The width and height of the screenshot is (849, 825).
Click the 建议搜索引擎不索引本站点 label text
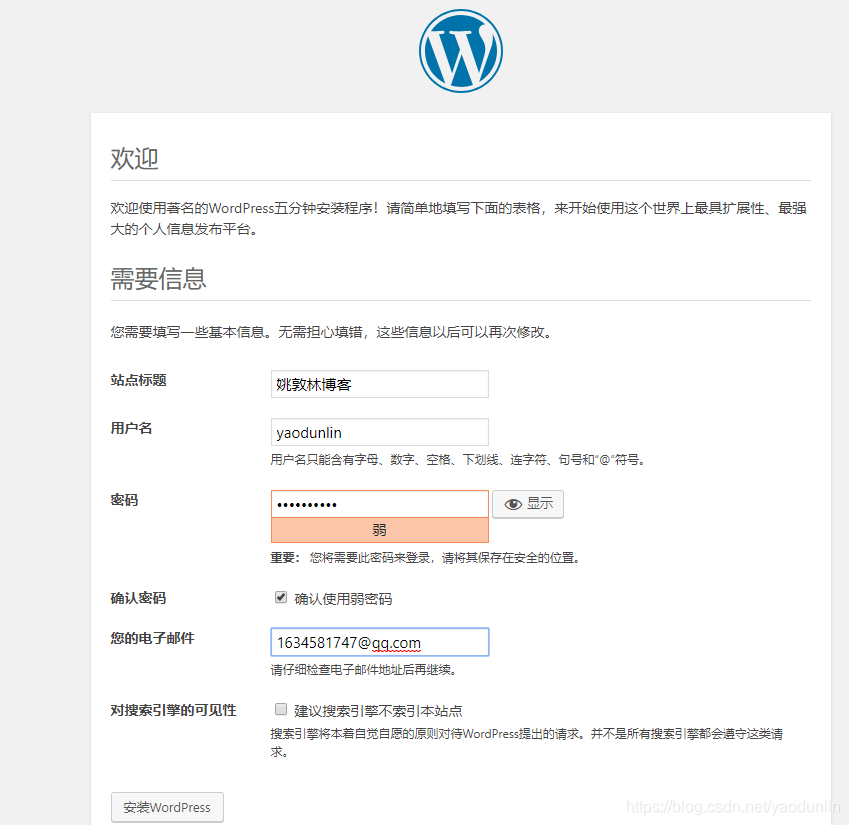(x=378, y=711)
